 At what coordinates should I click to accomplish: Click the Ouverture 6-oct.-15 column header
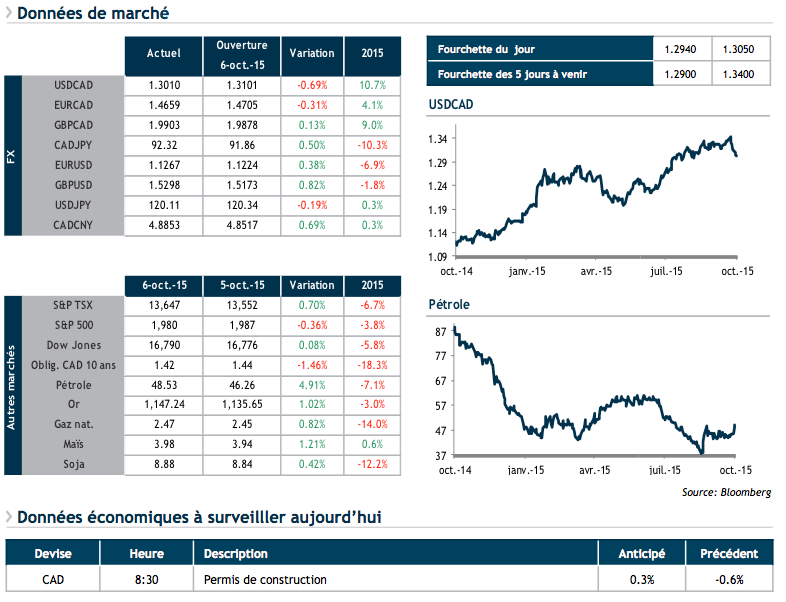point(242,54)
